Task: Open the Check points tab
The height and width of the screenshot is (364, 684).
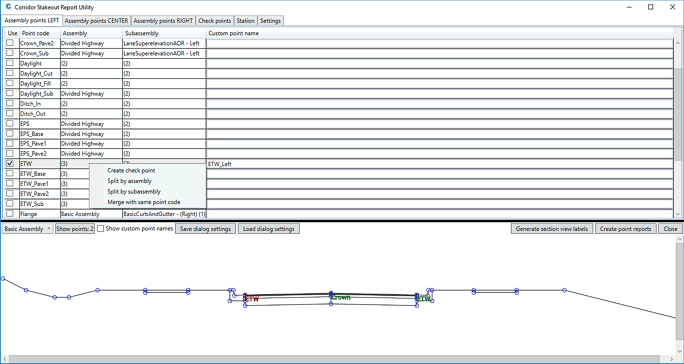Action: [x=215, y=21]
